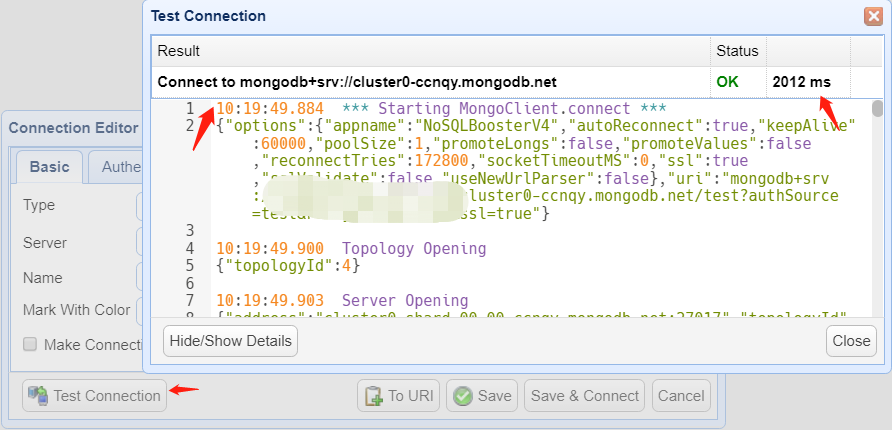Enable the Make Connection checkbox
This screenshot has width=892, height=430.
pyautogui.click(x=30, y=344)
